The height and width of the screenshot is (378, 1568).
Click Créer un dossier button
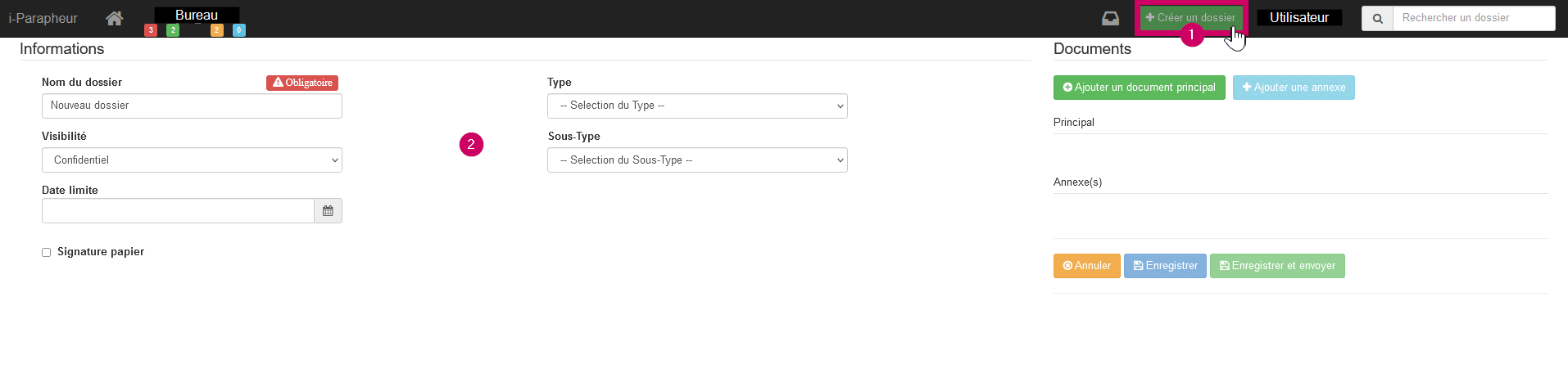(x=1190, y=18)
